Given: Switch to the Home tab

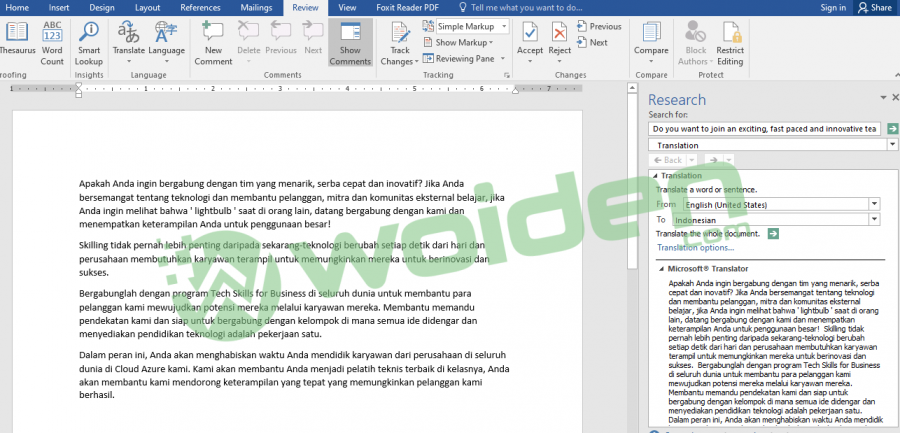Looking at the screenshot, I should point(17,8).
